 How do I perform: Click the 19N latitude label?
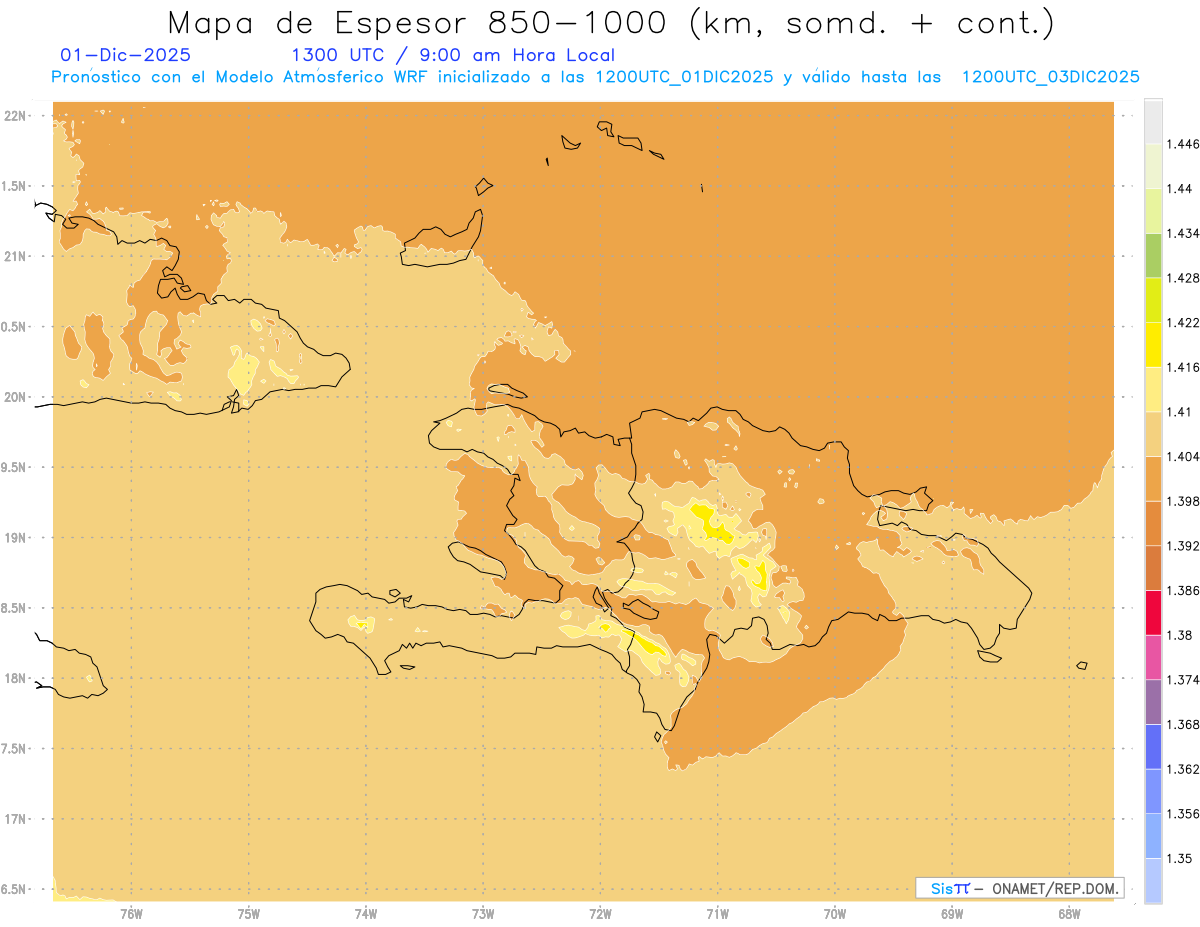pos(17,538)
